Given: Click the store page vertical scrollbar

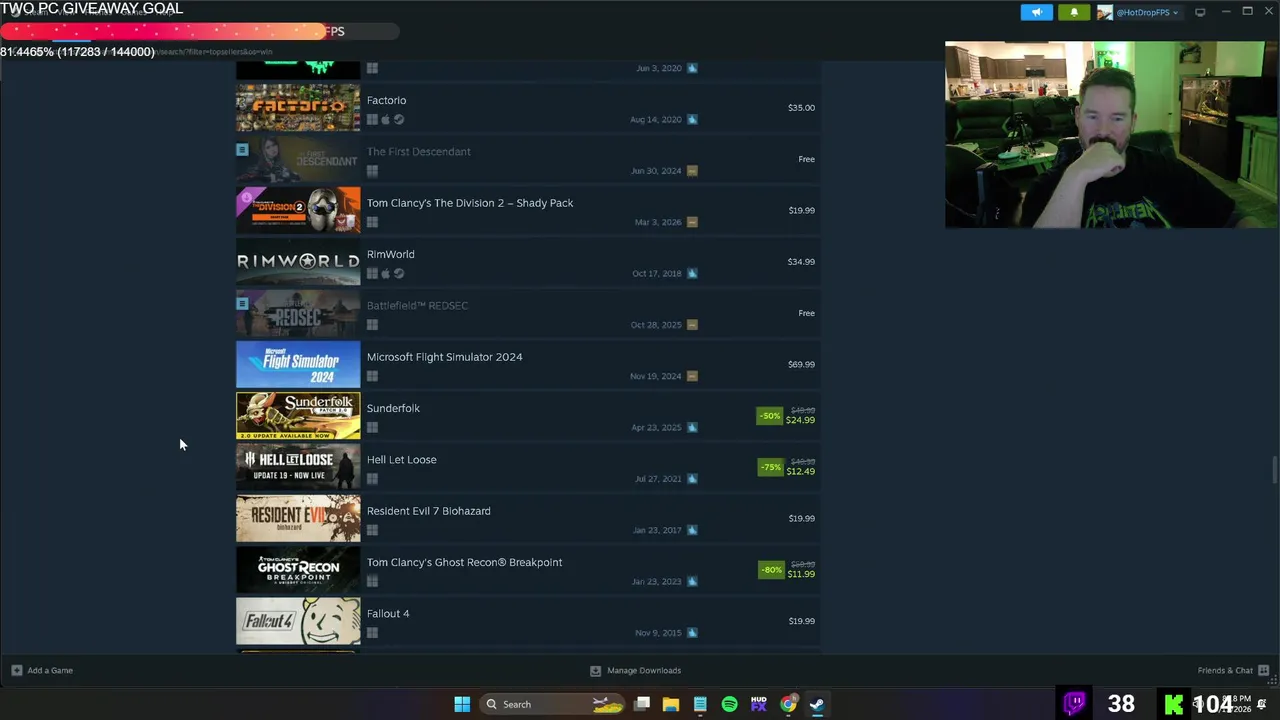Looking at the screenshot, I should (x=1274, y=468).
